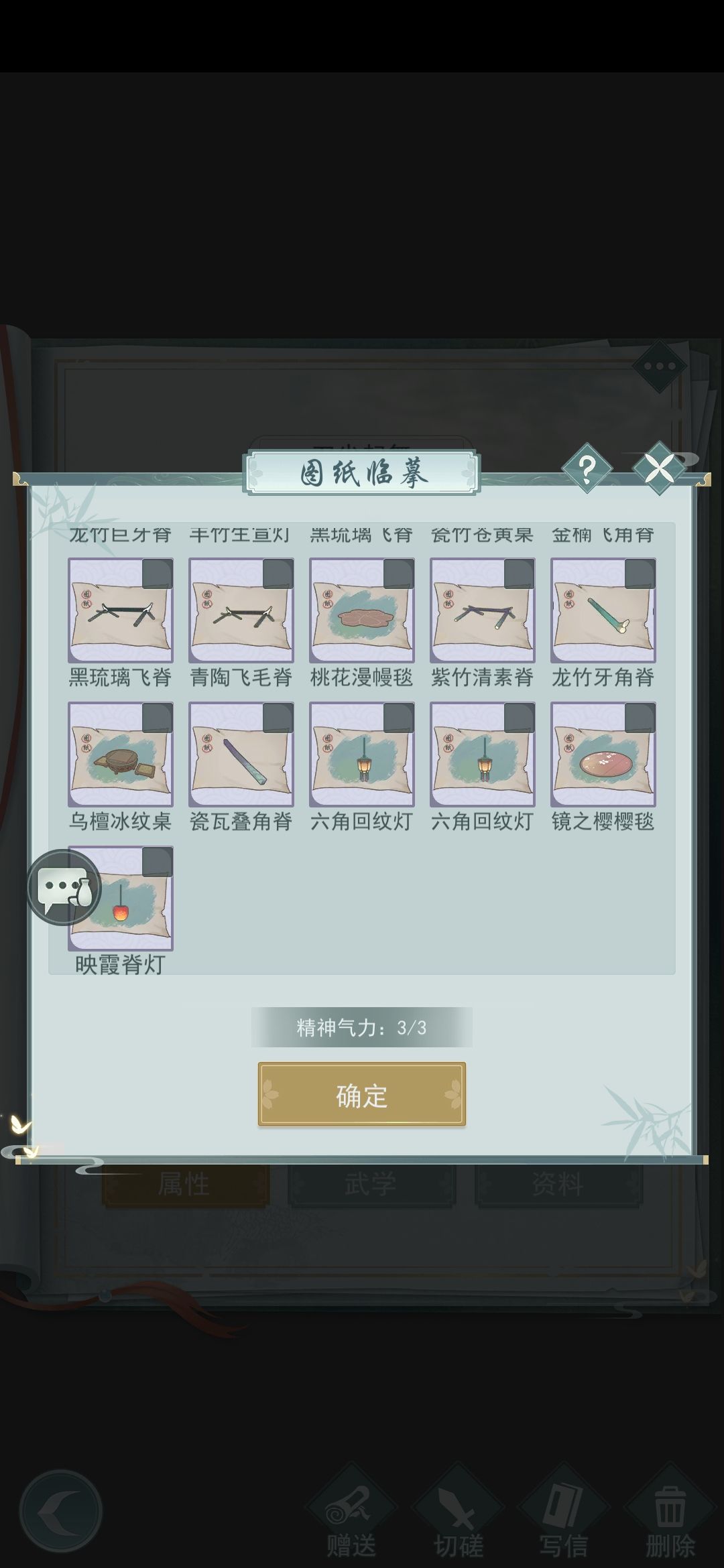Click the 确定 confirm button
This screenshot has width=724, height=1568.
click(362, 1094)
